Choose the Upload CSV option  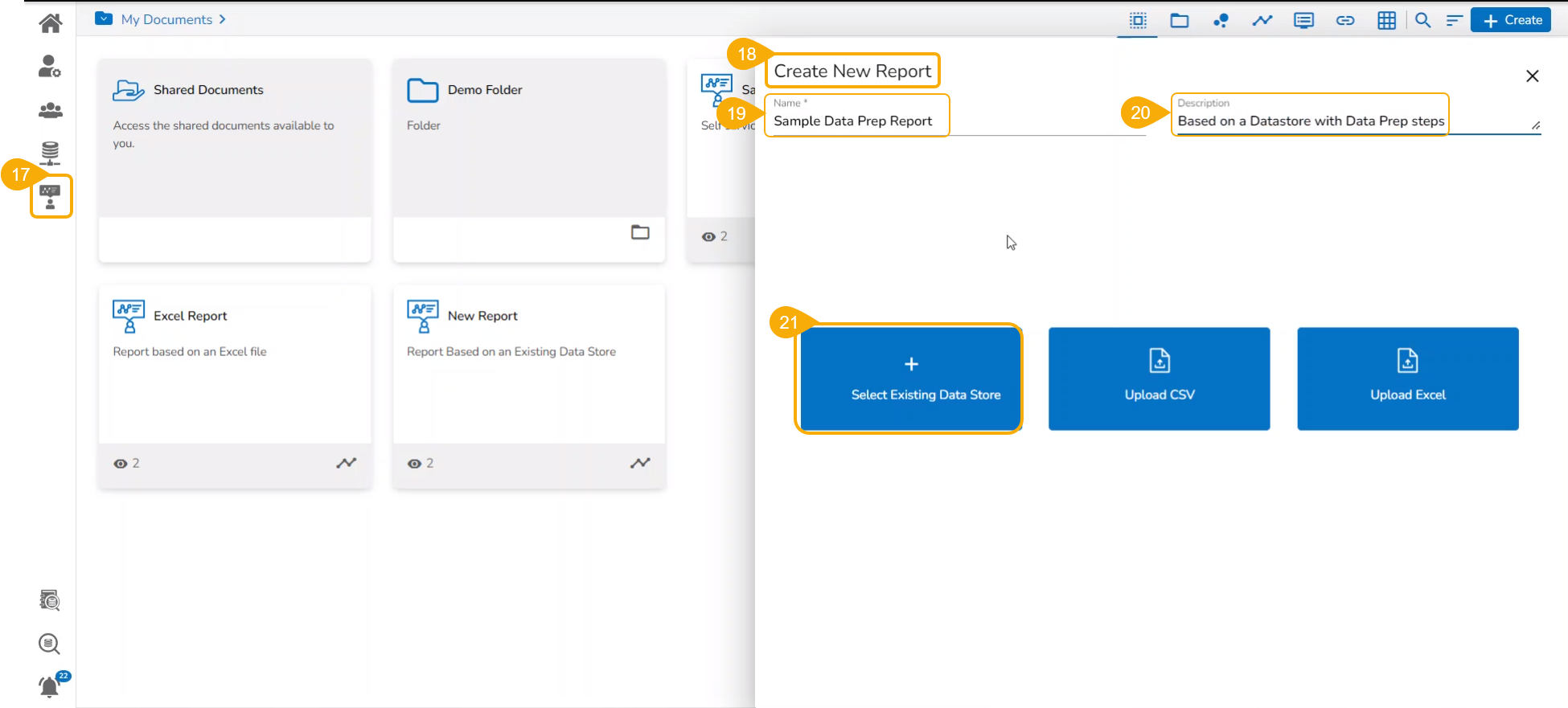pyautogui.click(x=1160, y=379)
